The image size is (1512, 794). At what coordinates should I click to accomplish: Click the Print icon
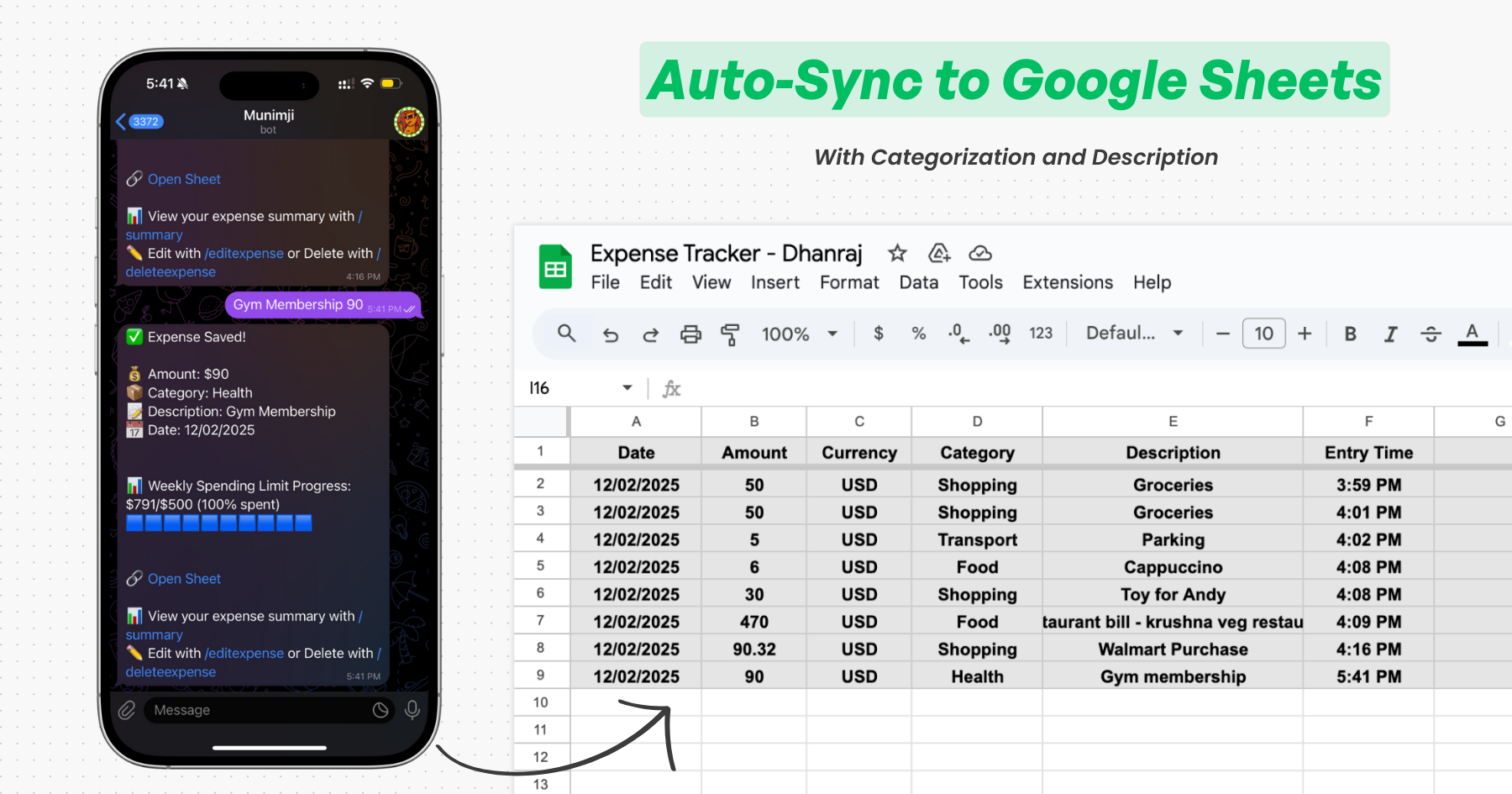pos(690,334)
